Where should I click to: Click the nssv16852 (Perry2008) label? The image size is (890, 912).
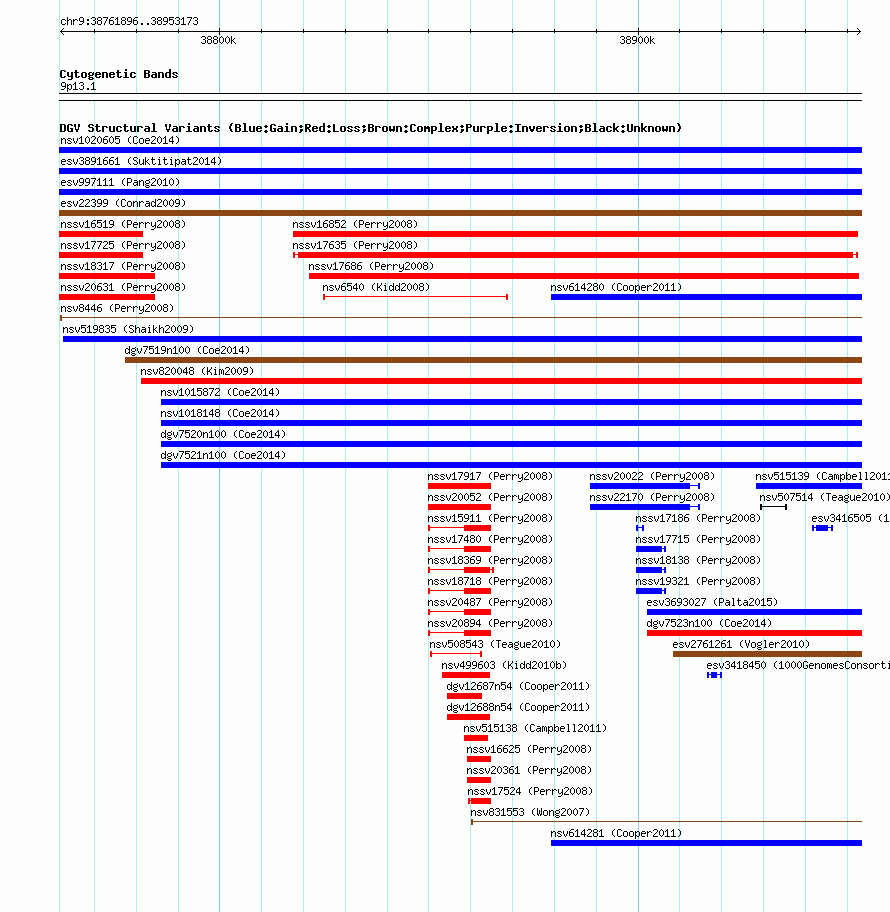pos(355,224)
